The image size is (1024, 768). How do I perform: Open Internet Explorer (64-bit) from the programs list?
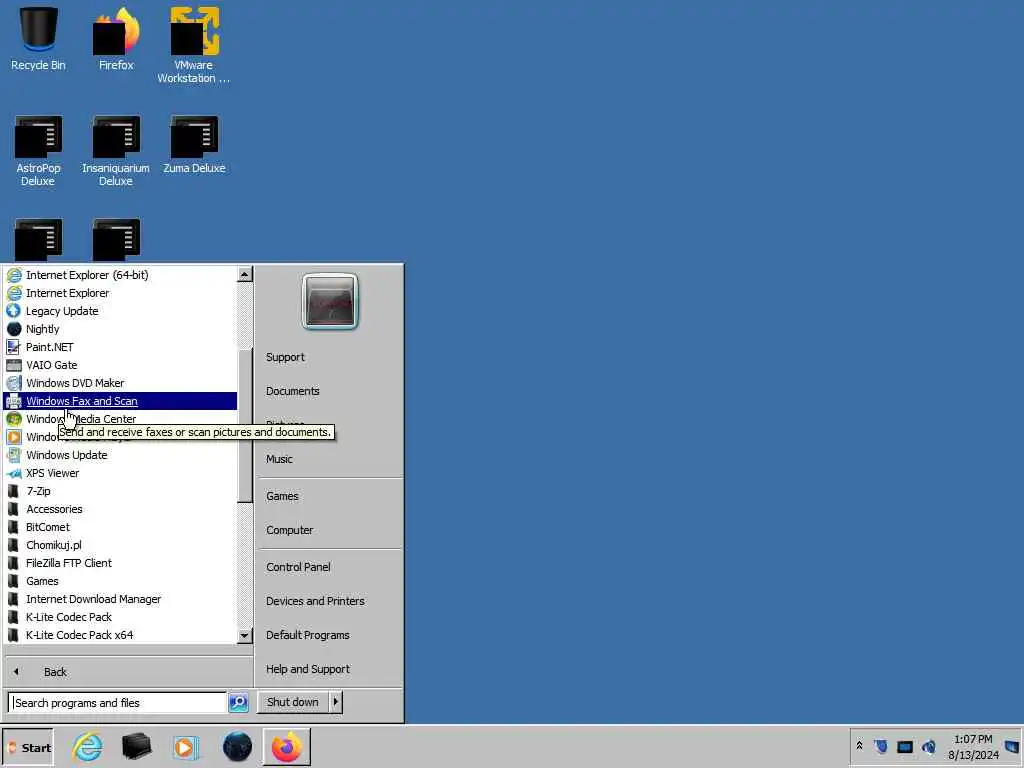[120, 275]
